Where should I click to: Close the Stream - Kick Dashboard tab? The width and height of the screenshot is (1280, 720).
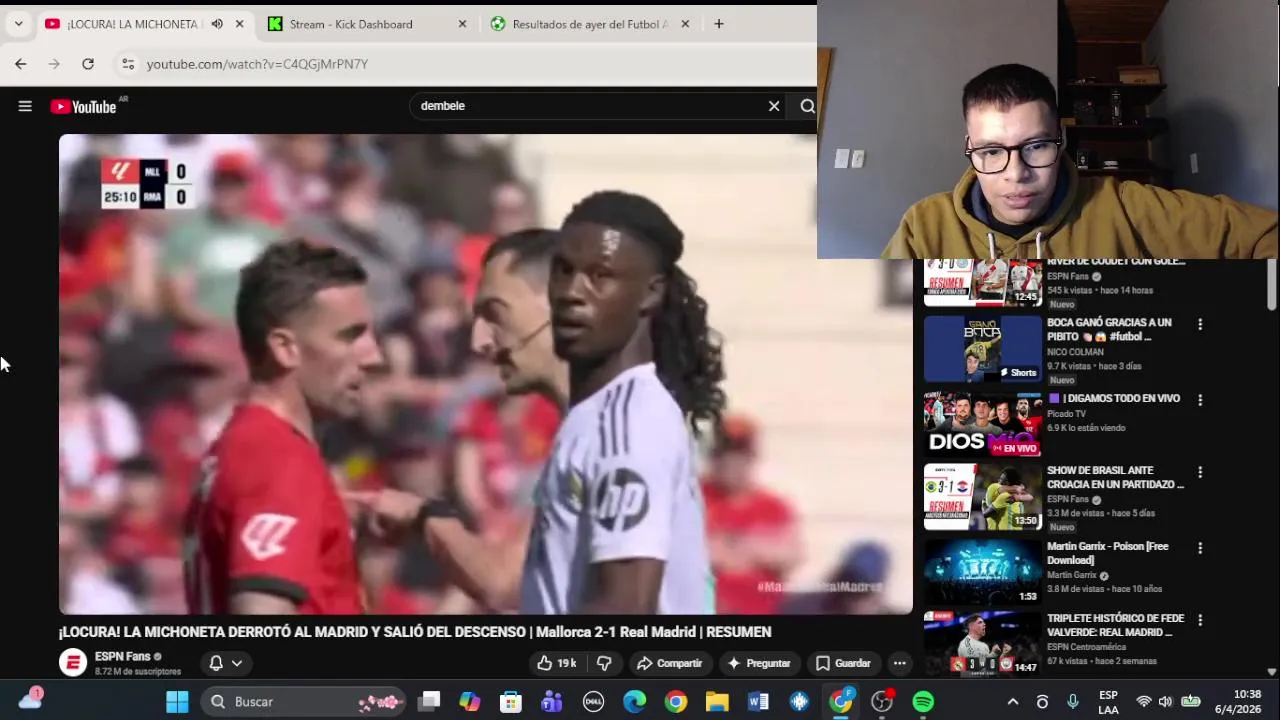click(x=462, y=24)
